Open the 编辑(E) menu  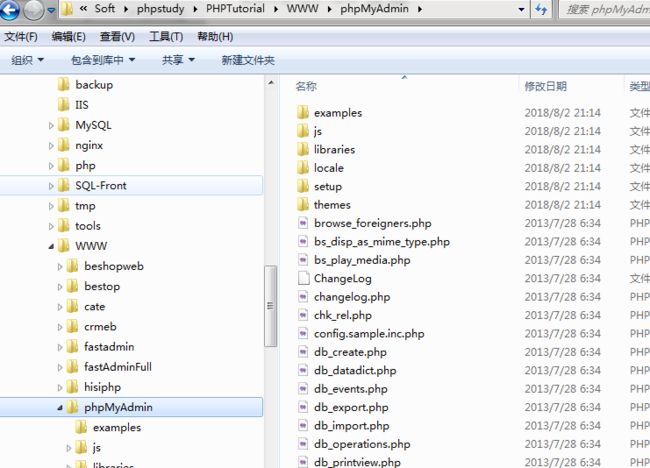(x=68, y=37)
